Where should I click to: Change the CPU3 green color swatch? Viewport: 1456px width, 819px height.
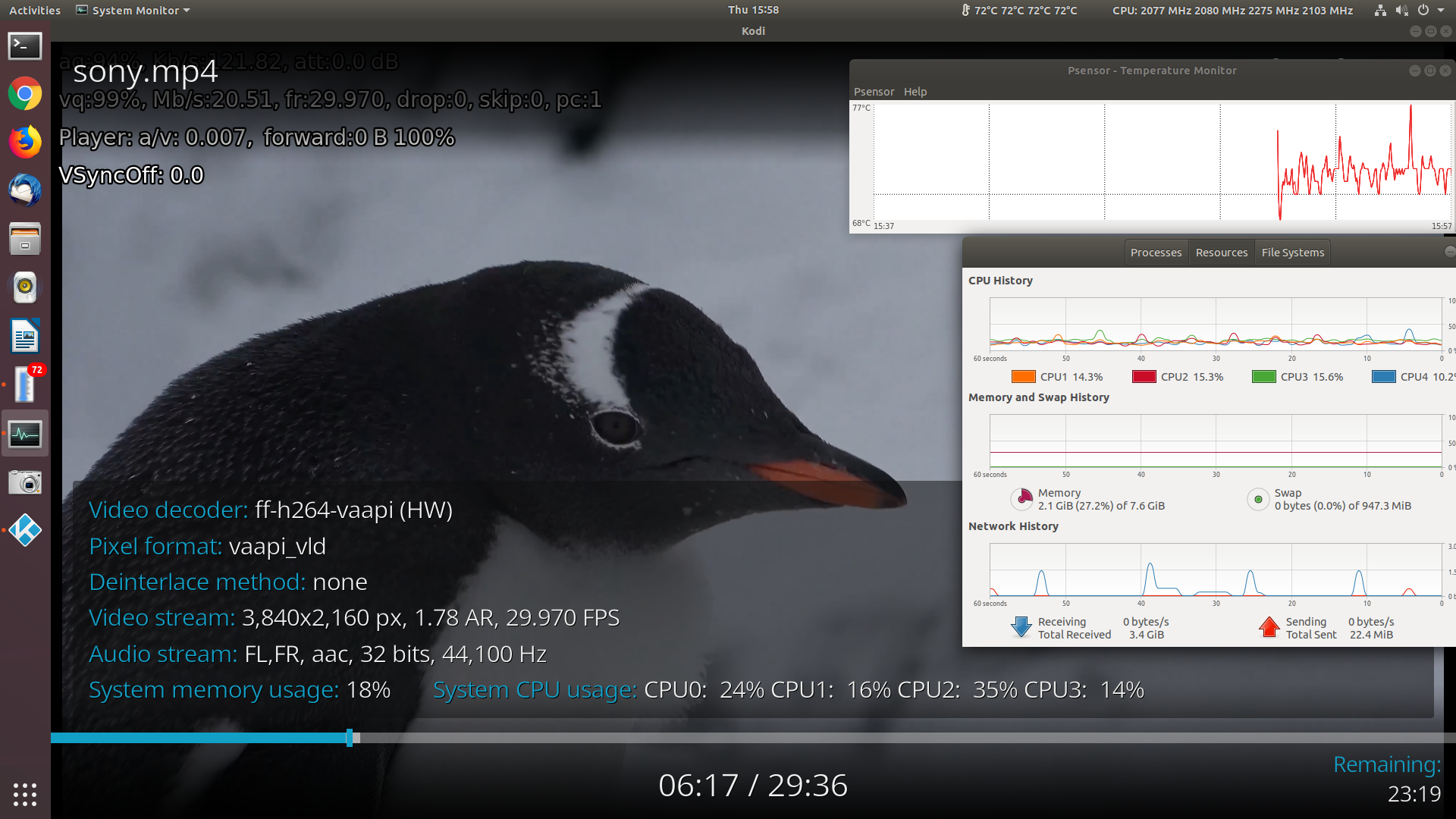pos(1263,377)
